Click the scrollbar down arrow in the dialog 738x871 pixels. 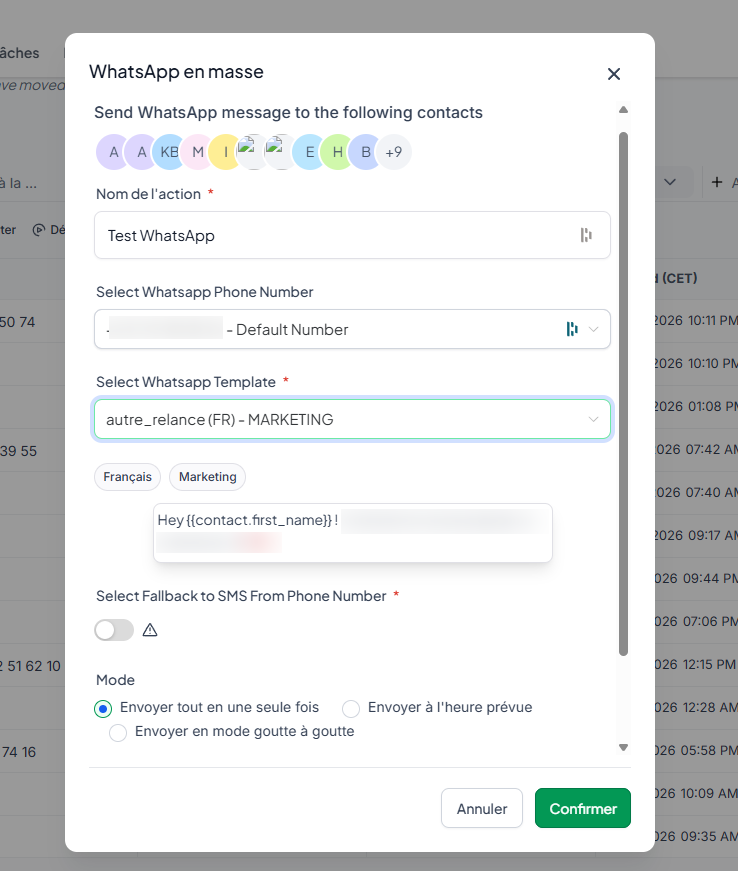(623, 748)
